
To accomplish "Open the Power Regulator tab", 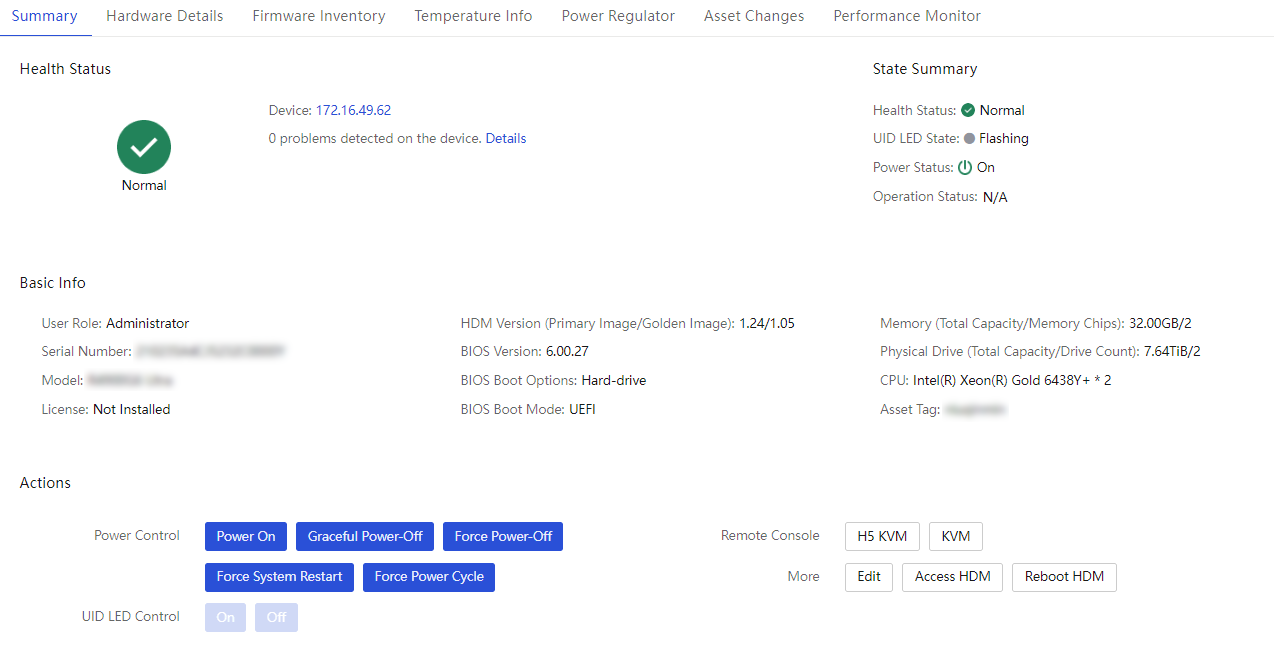I will pyautogui.click(x=618, y=16).
